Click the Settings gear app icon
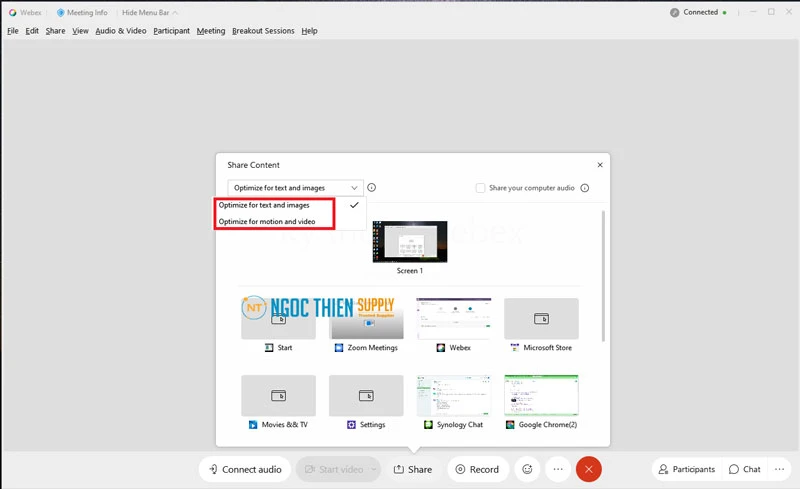800x489 pixels. pyautogui.click(x=351, y=425)
